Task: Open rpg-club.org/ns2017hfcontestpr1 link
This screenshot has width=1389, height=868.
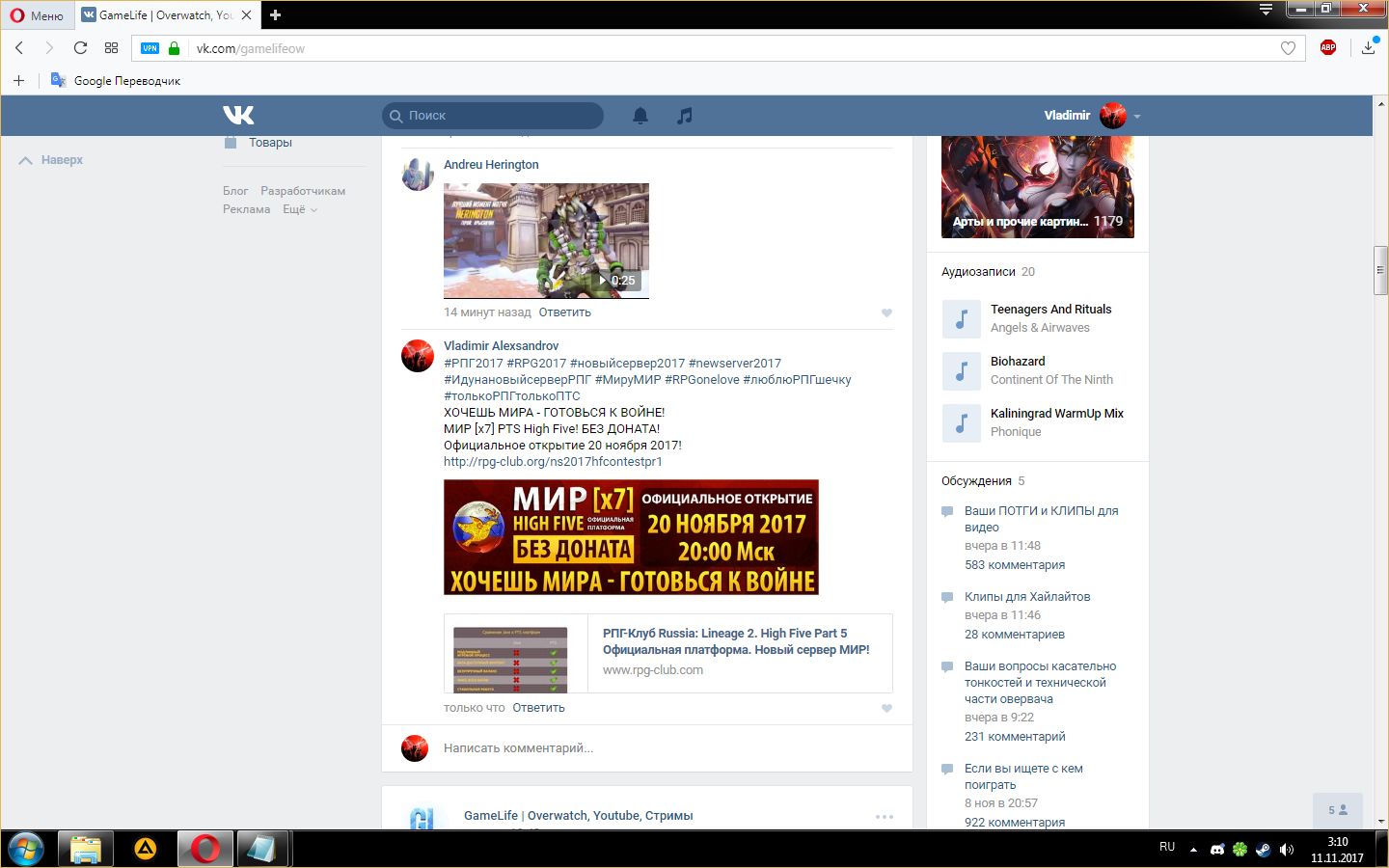Action: tap(553, 462)
